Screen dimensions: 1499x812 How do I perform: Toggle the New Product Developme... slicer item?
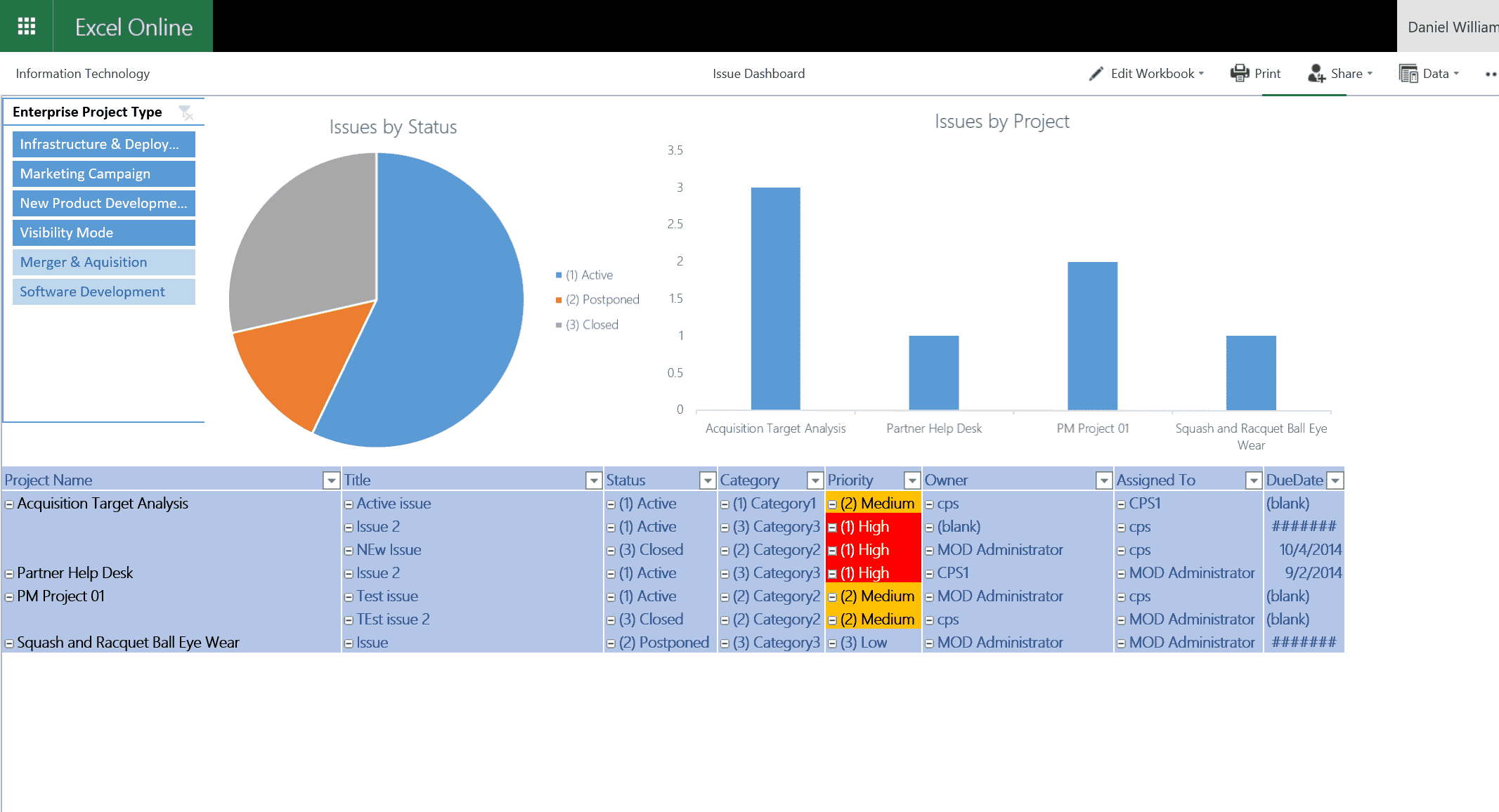(x=104, y=203)
